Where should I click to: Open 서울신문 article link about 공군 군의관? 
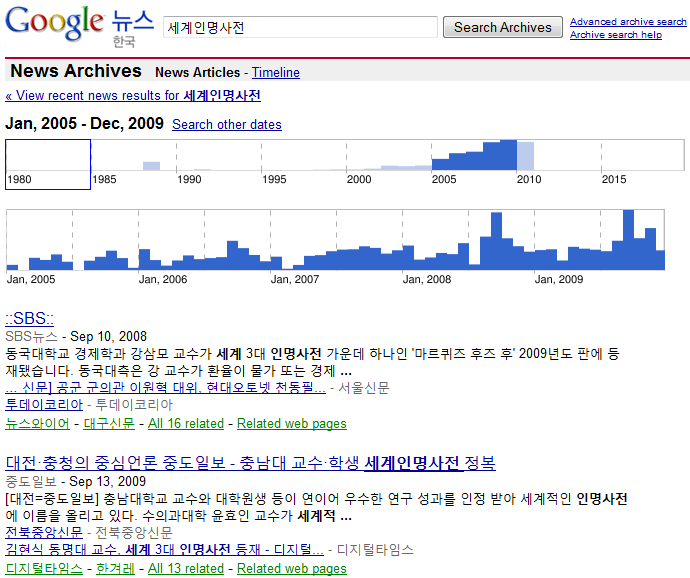tap(165, 388)
